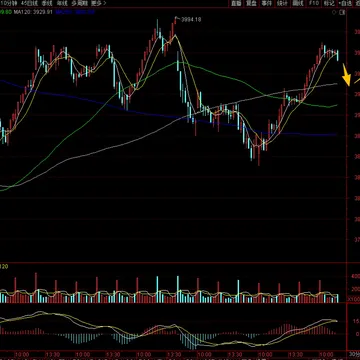Open the 直播 toolbar button
Viewport: 360px width, 360px height.
236,3
